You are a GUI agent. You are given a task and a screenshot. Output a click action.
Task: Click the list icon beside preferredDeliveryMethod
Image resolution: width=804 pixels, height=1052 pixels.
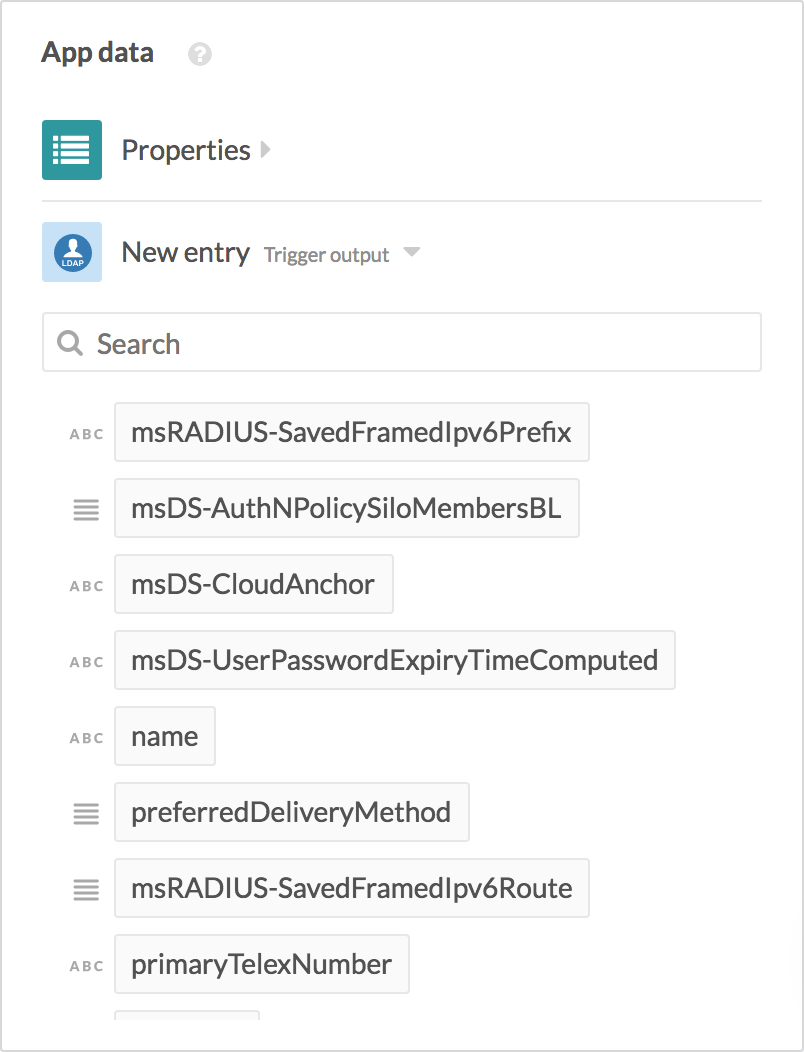86,813
